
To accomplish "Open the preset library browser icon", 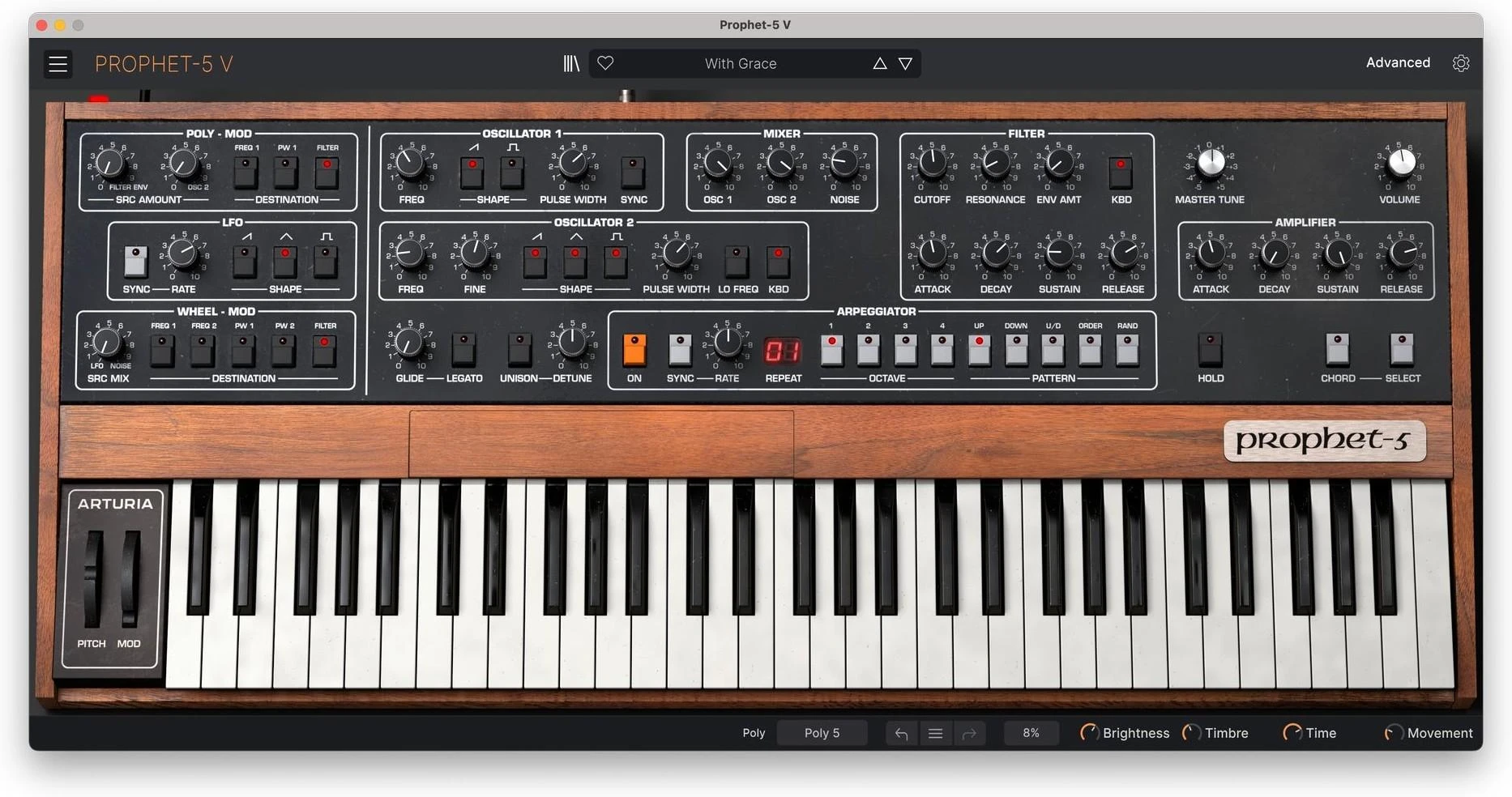I will [571, 63].
